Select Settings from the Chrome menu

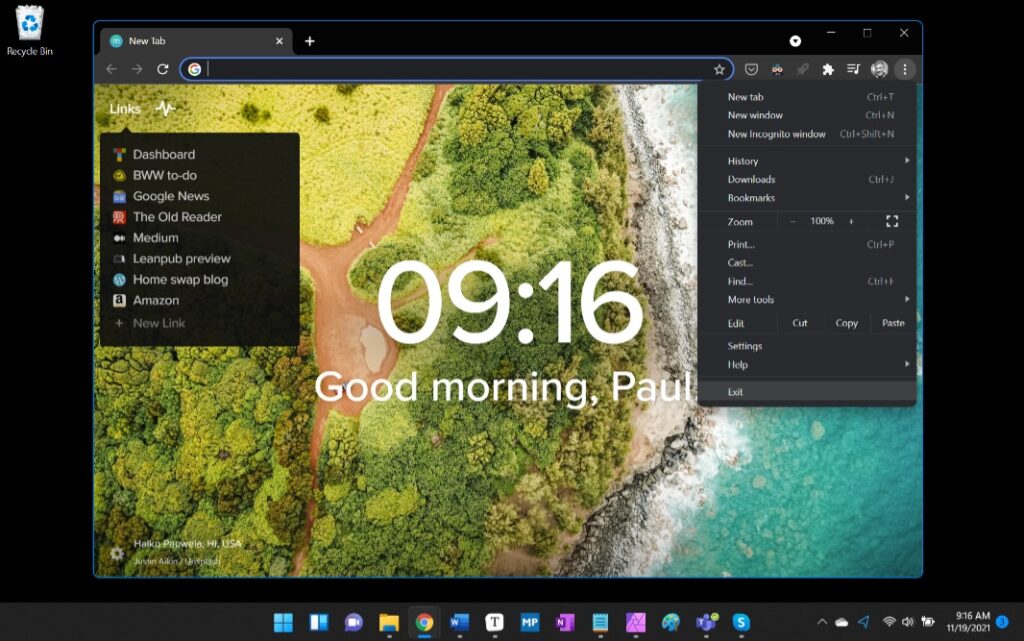[745, 345]
